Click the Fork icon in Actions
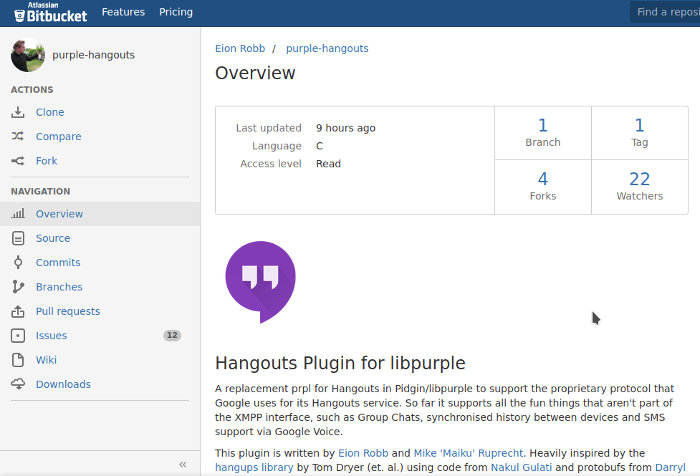This screenshot has height=476, width=700. point(18,161)
